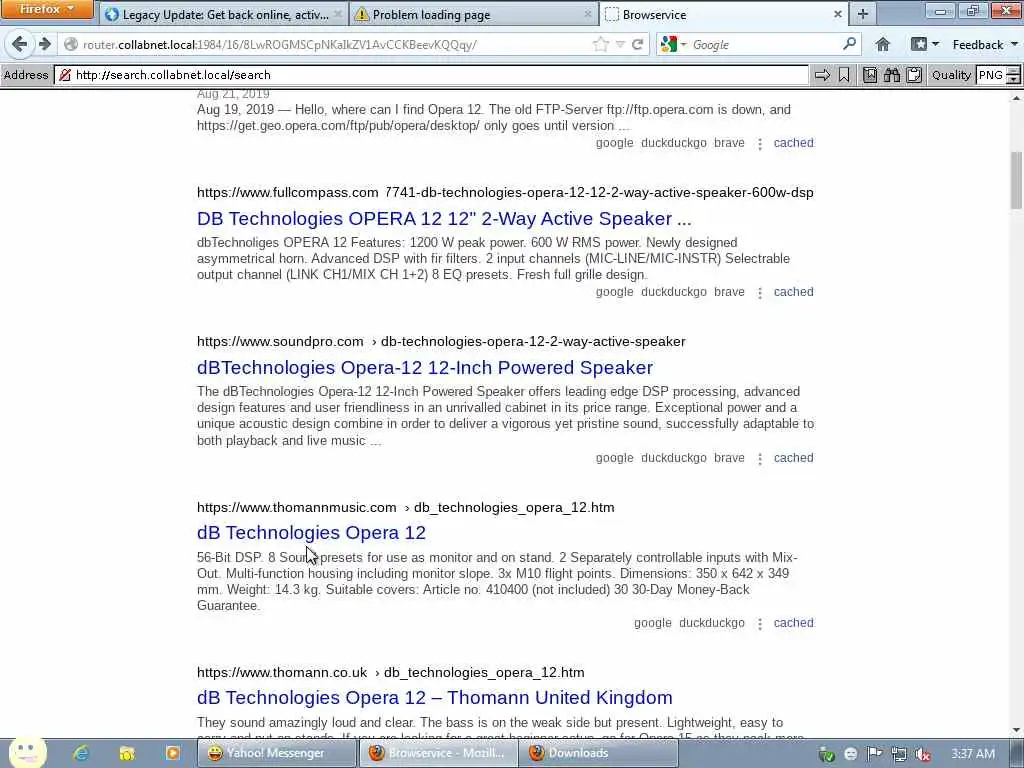This screenshot has height=768, width=1024.
Task: Open the Downloads window from the taskbar
Action: 599,753
